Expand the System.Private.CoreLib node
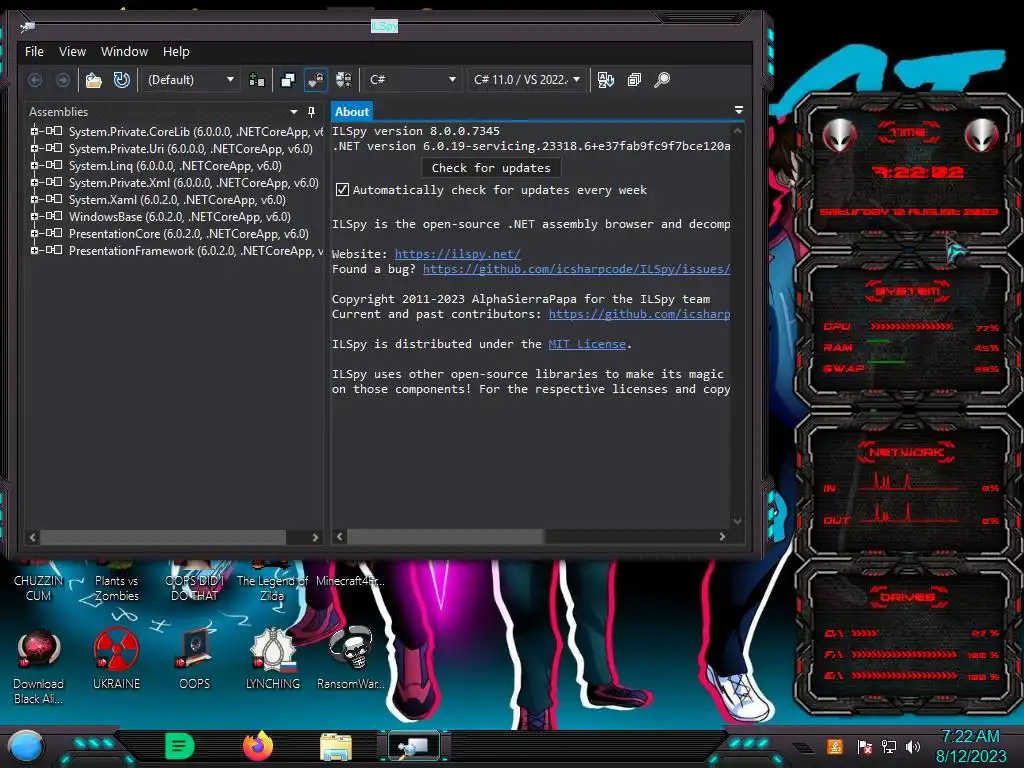The width and height of the screenshot is (1024, 768). [x=34, y=131]
